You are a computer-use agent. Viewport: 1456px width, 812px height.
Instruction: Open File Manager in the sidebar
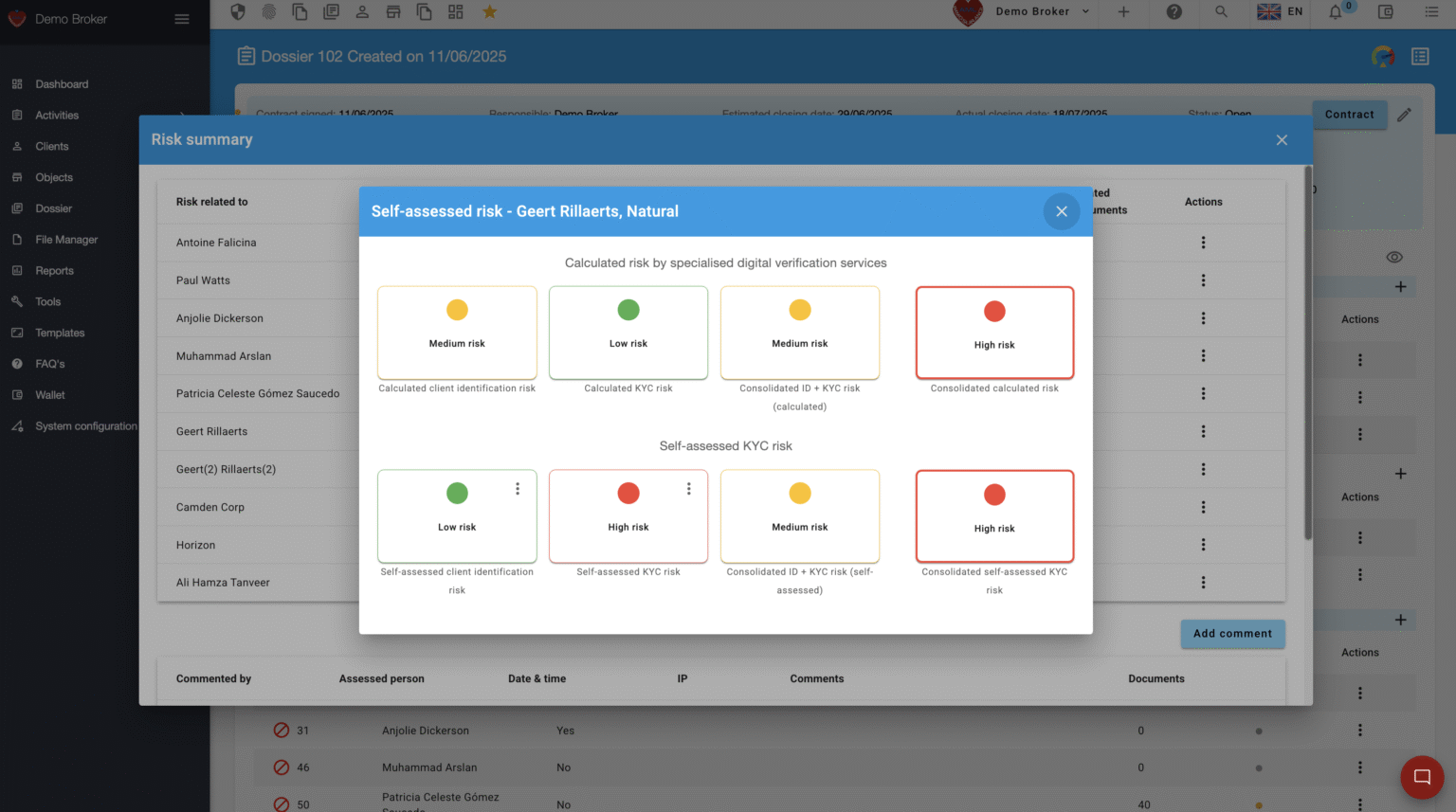[x=66, y=240]
